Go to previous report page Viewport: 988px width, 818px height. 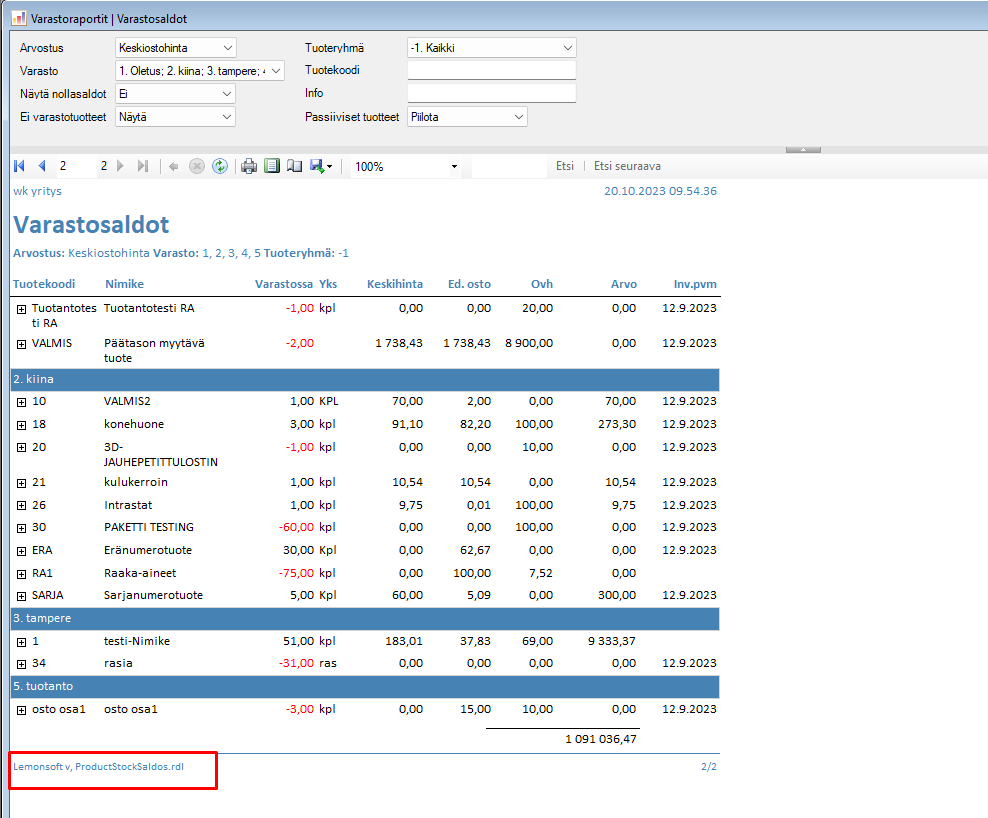(x=41, y=166)
